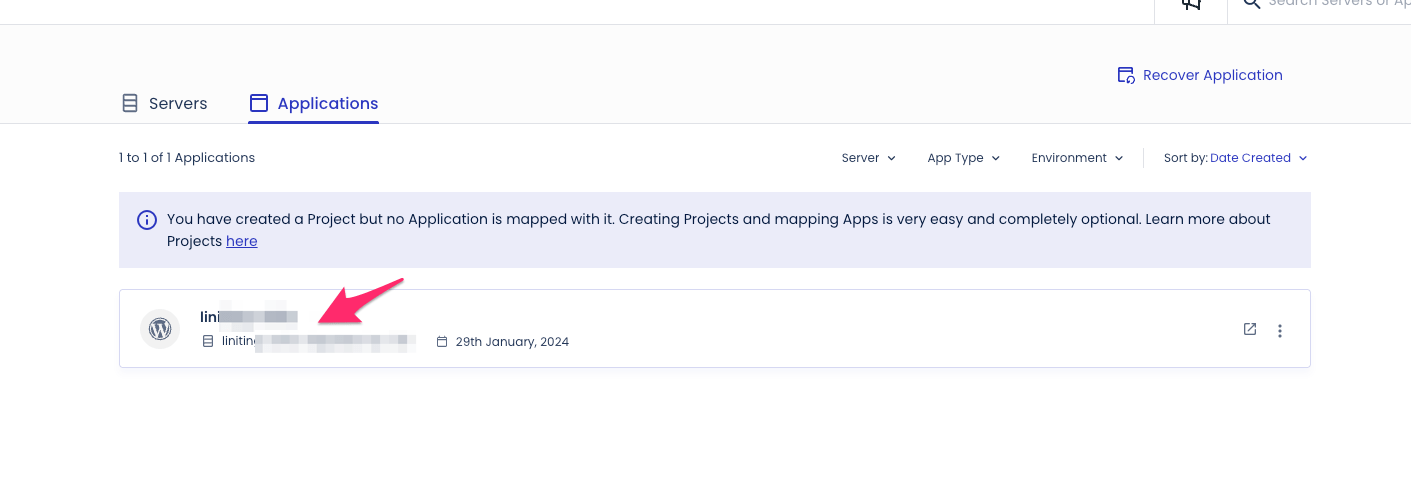Select the Applications tab
This screenshot has width=1411, height=489.
tap(314, 104)
